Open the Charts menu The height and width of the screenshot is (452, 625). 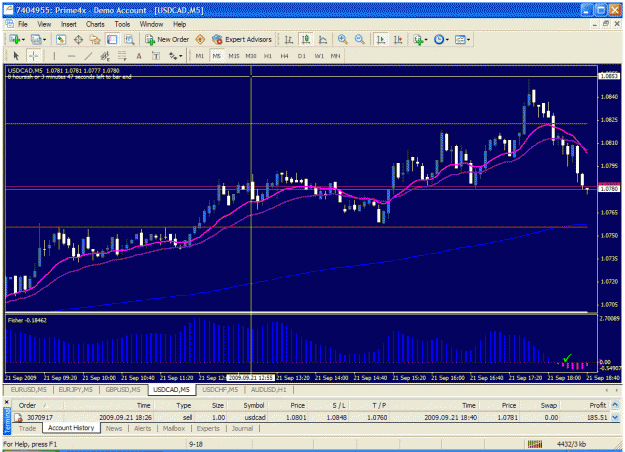[x=95, y=24]
